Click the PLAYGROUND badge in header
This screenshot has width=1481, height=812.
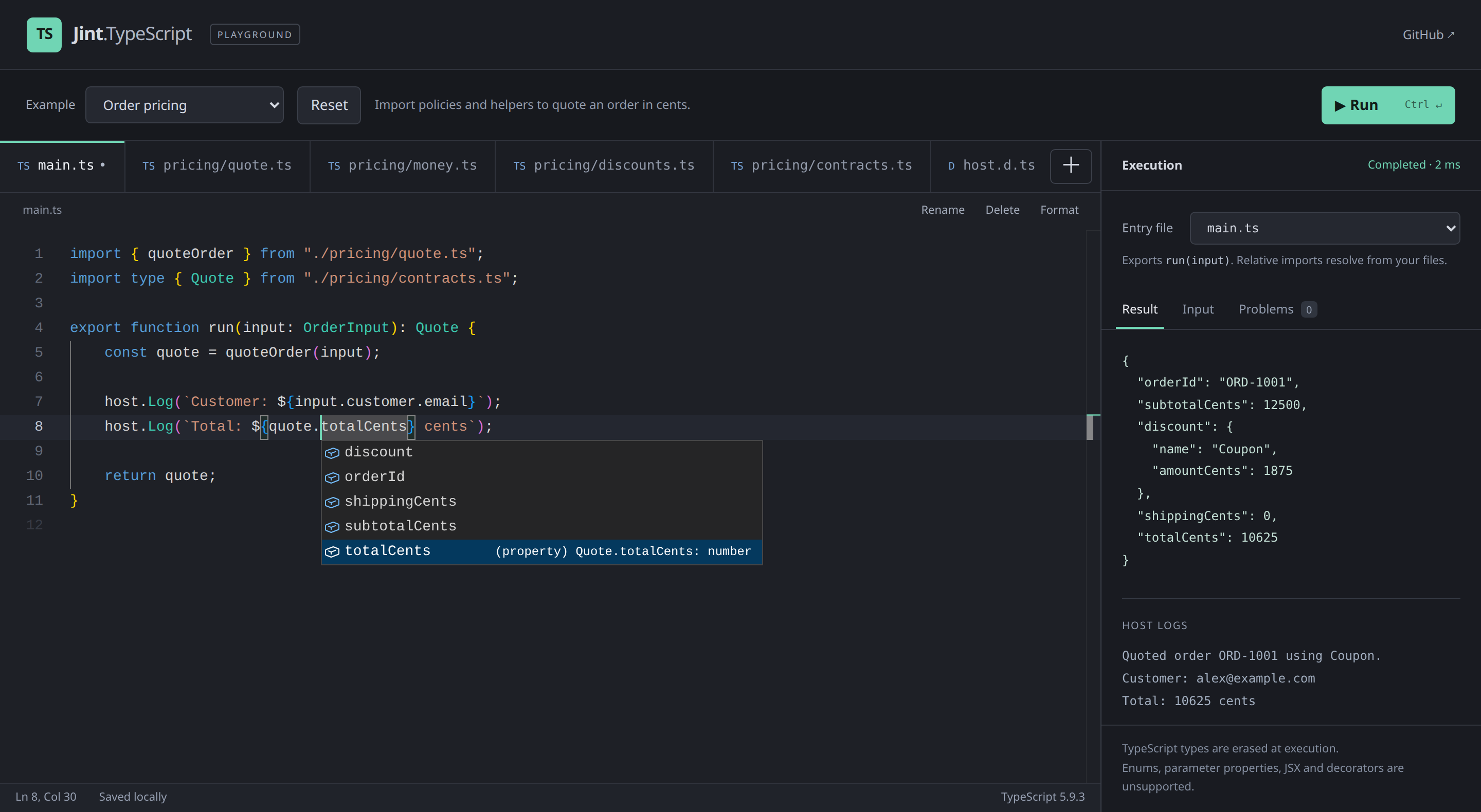point(255,34)
